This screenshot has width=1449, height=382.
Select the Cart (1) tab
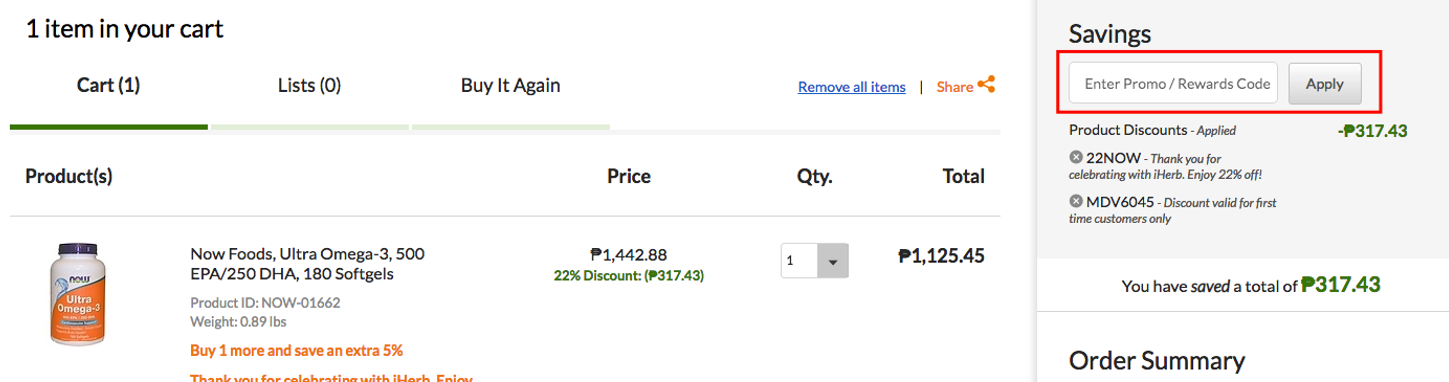coord(108,85)
